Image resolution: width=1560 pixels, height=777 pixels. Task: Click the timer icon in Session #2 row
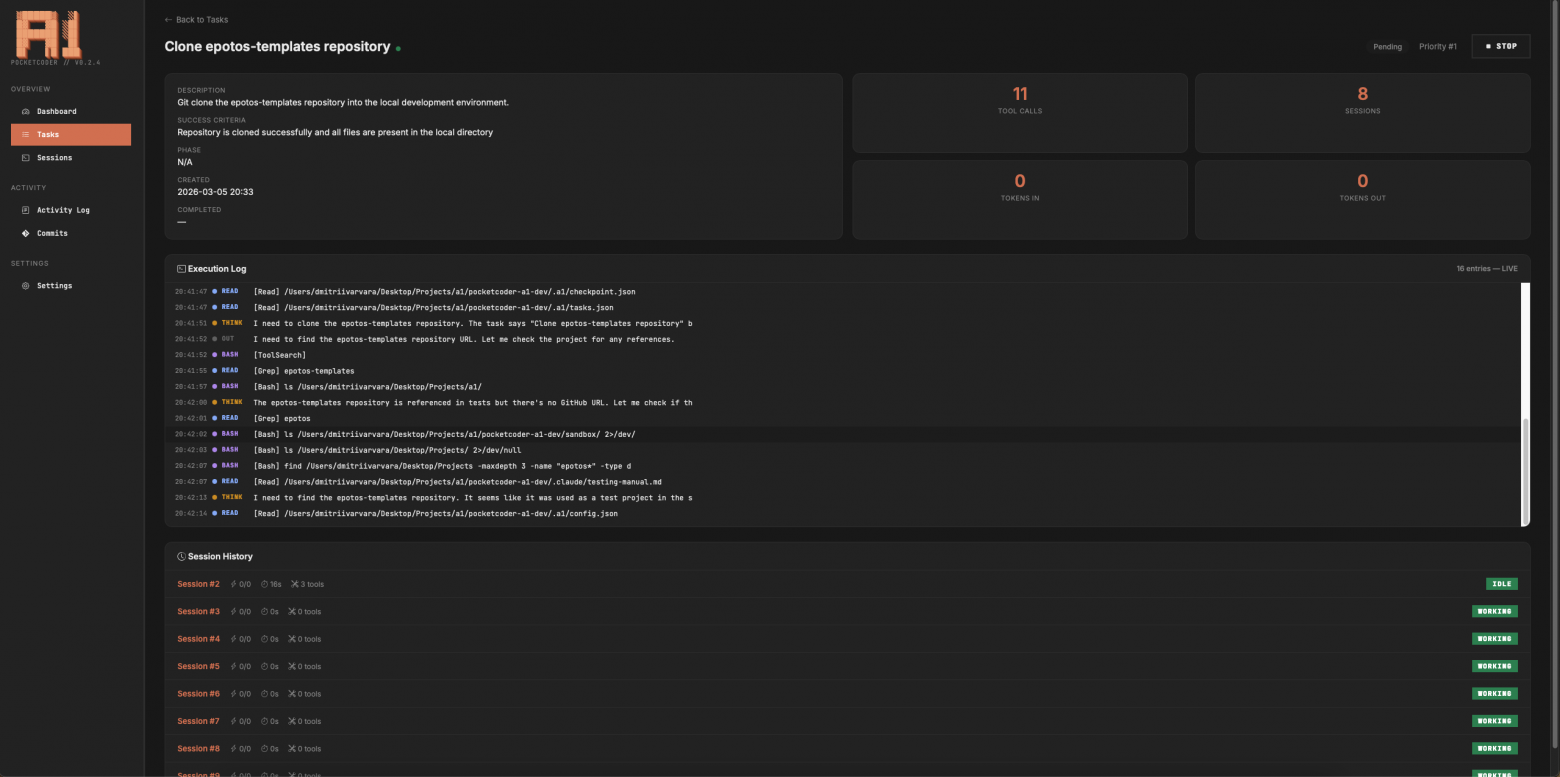click(264, 584)
